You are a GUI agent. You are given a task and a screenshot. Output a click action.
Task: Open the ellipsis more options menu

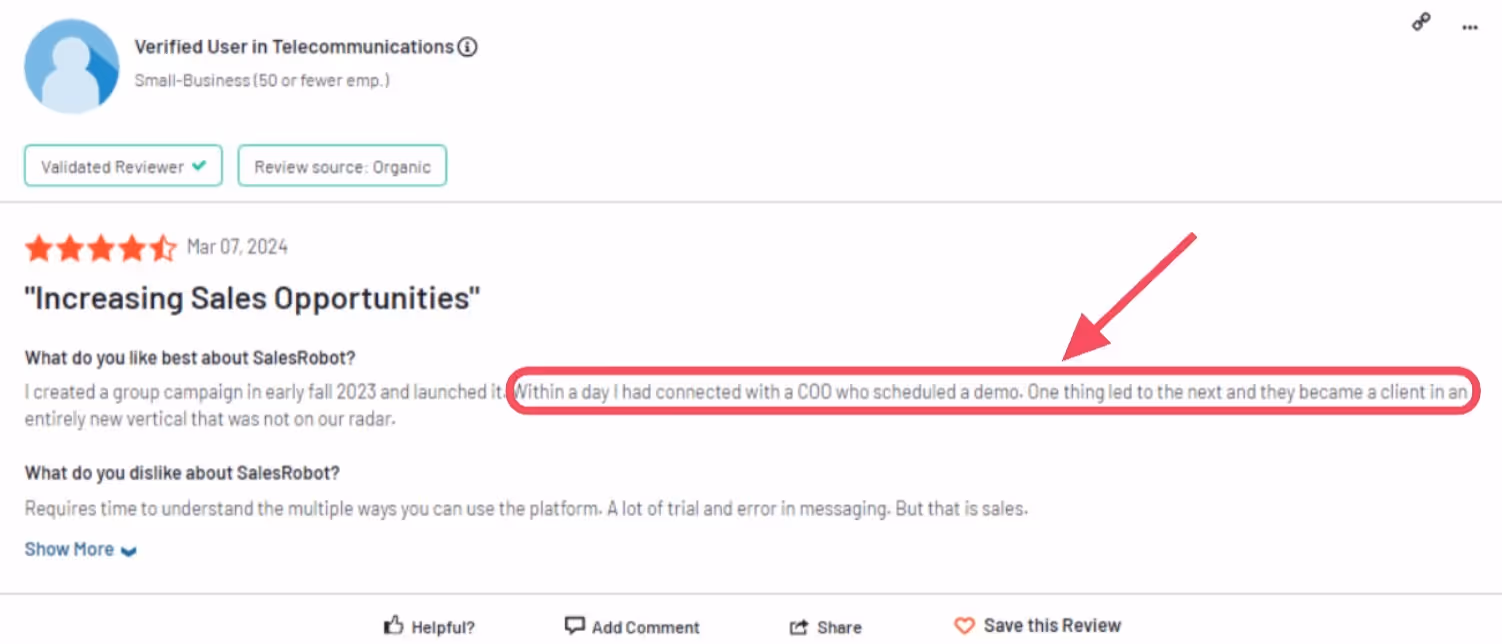pyautogui.click(x=1469, y=27)
